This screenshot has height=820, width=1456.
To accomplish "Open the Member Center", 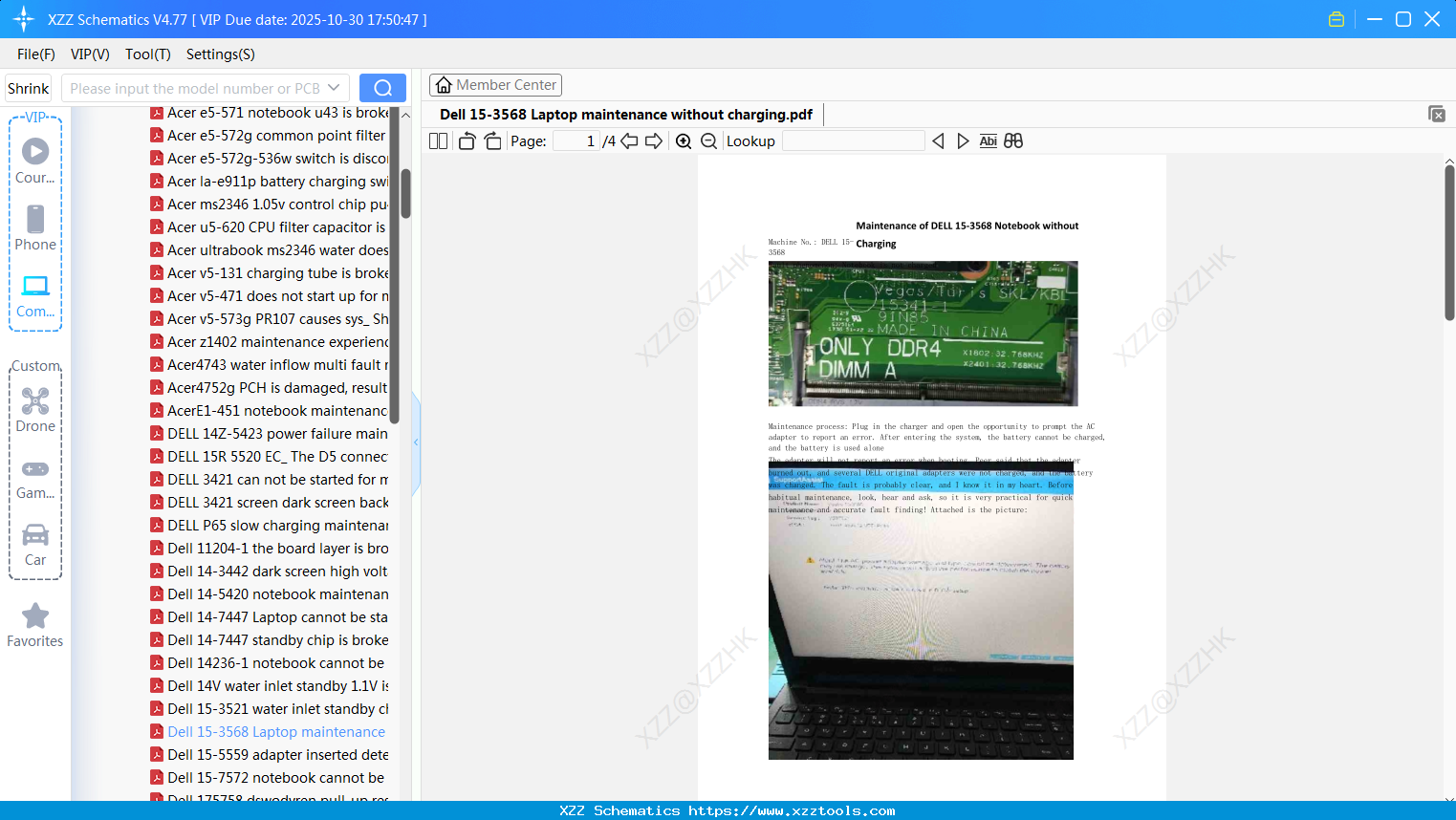I will pyautogui.click(x=495, y=85).
